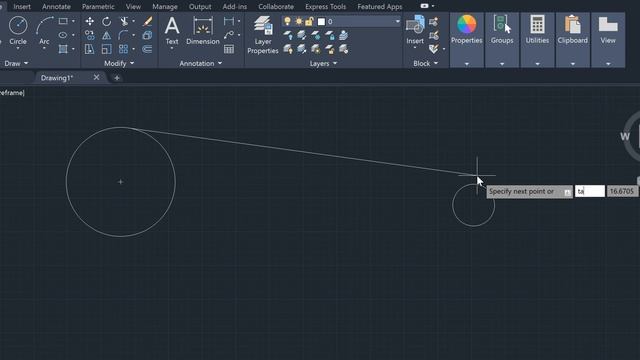Viewport: 640px width, 360px height.
Task: Open the Manage ribbon tab
Action: point(165,7)
